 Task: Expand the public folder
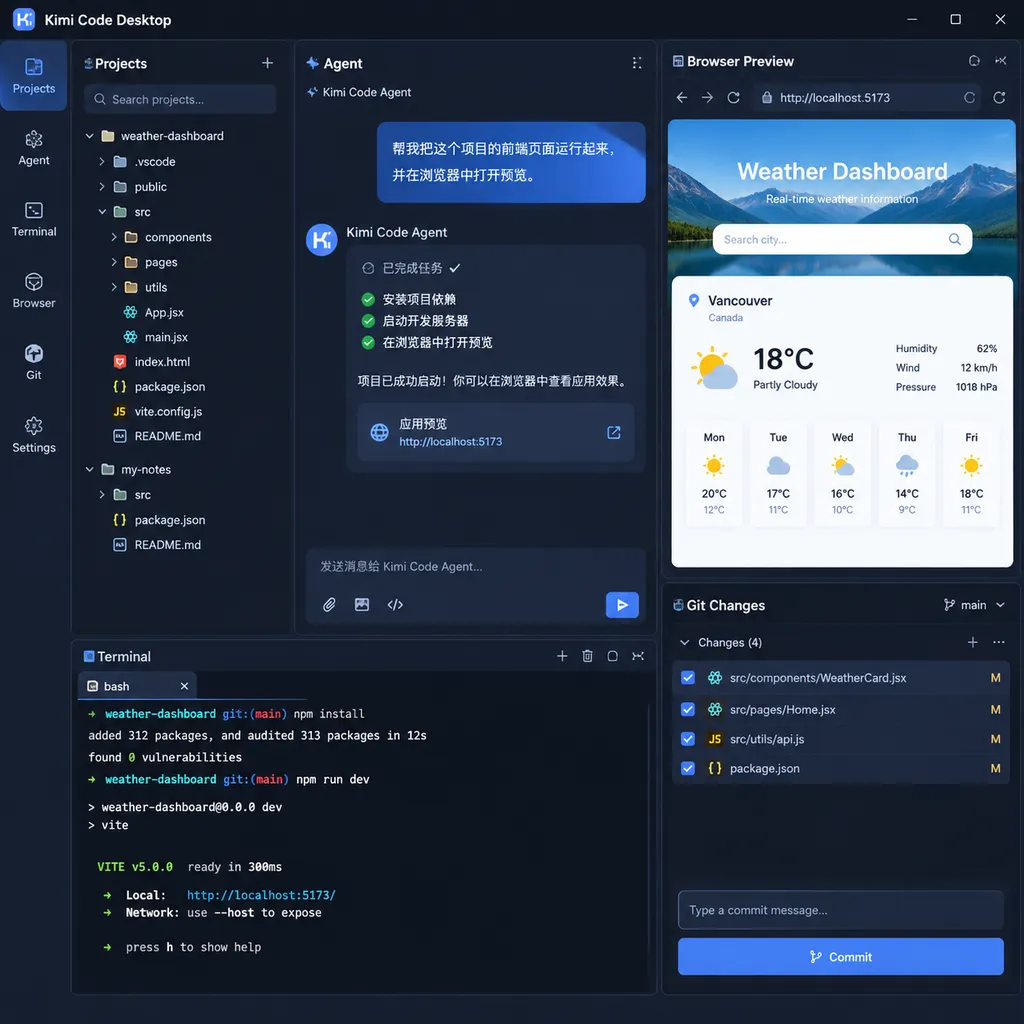102,187
